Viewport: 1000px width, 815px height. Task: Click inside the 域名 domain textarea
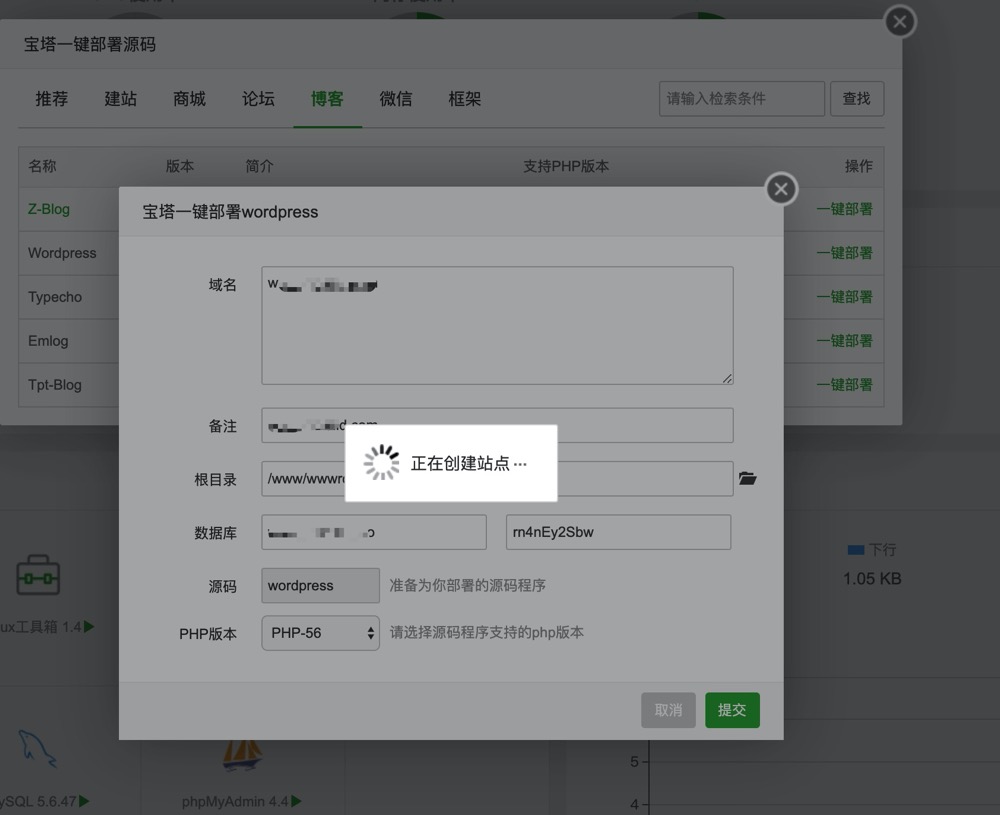click(497, 325)
